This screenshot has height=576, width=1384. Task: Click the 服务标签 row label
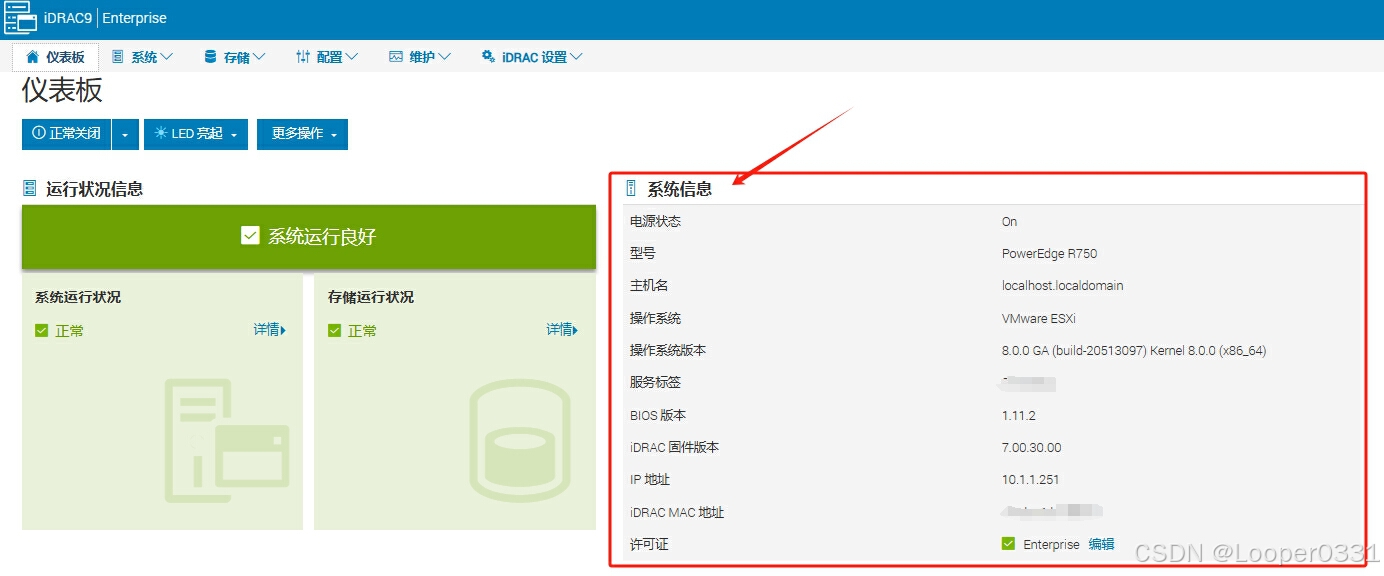pyautogui.click(x=655, y=383)
